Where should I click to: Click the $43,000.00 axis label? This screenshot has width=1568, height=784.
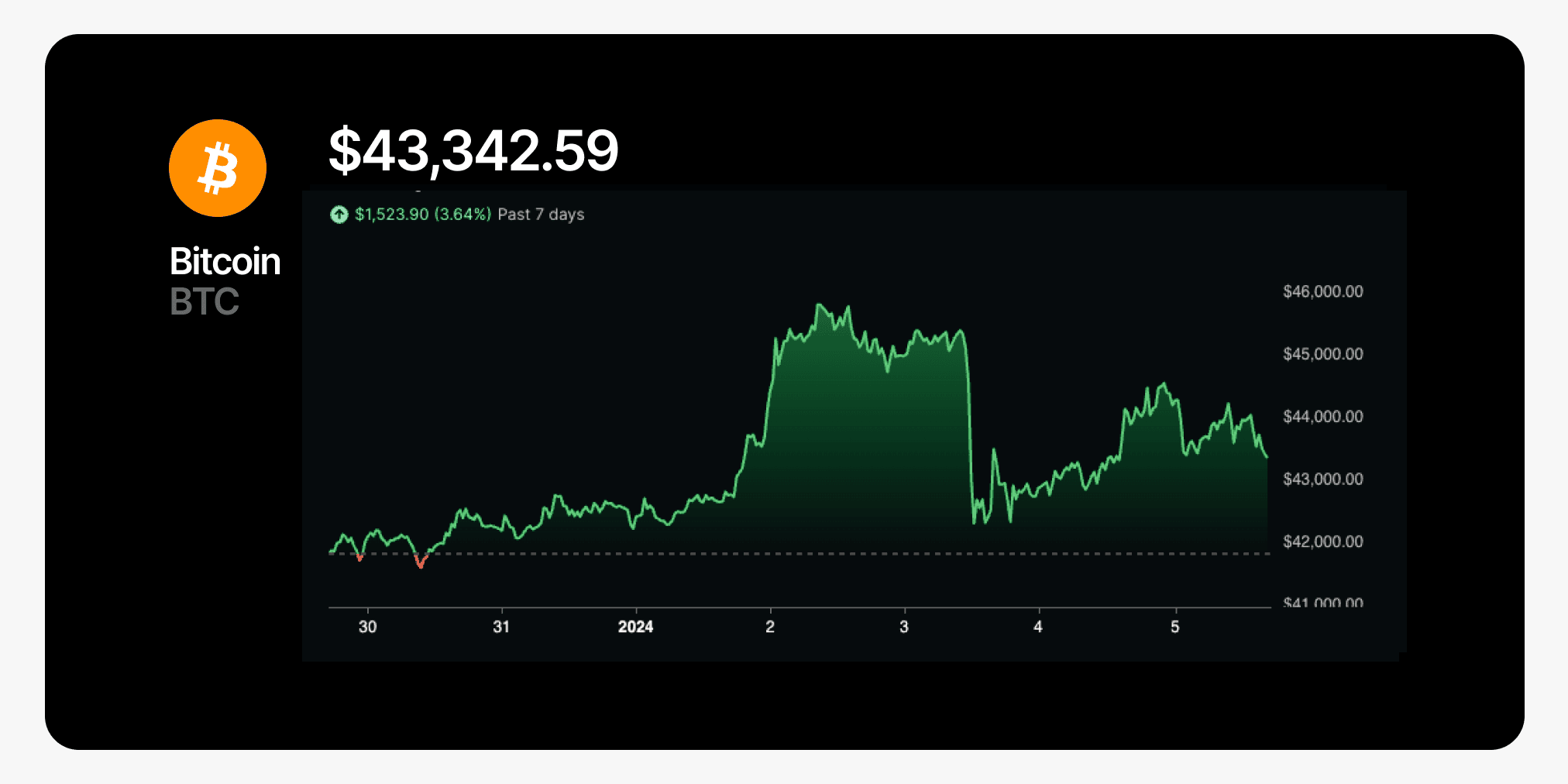[1323, 479]
